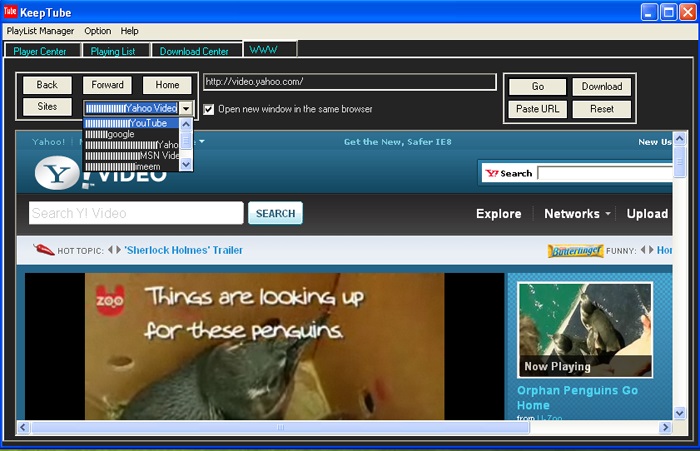Click the Download button
Image resolution: width=700 pixels, height=451 pixels.
click(x=602, y=87)
